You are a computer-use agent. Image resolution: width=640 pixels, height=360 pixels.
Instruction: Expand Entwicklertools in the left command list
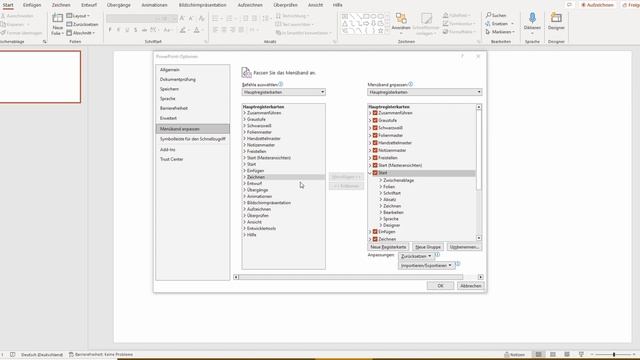point(244,229)
